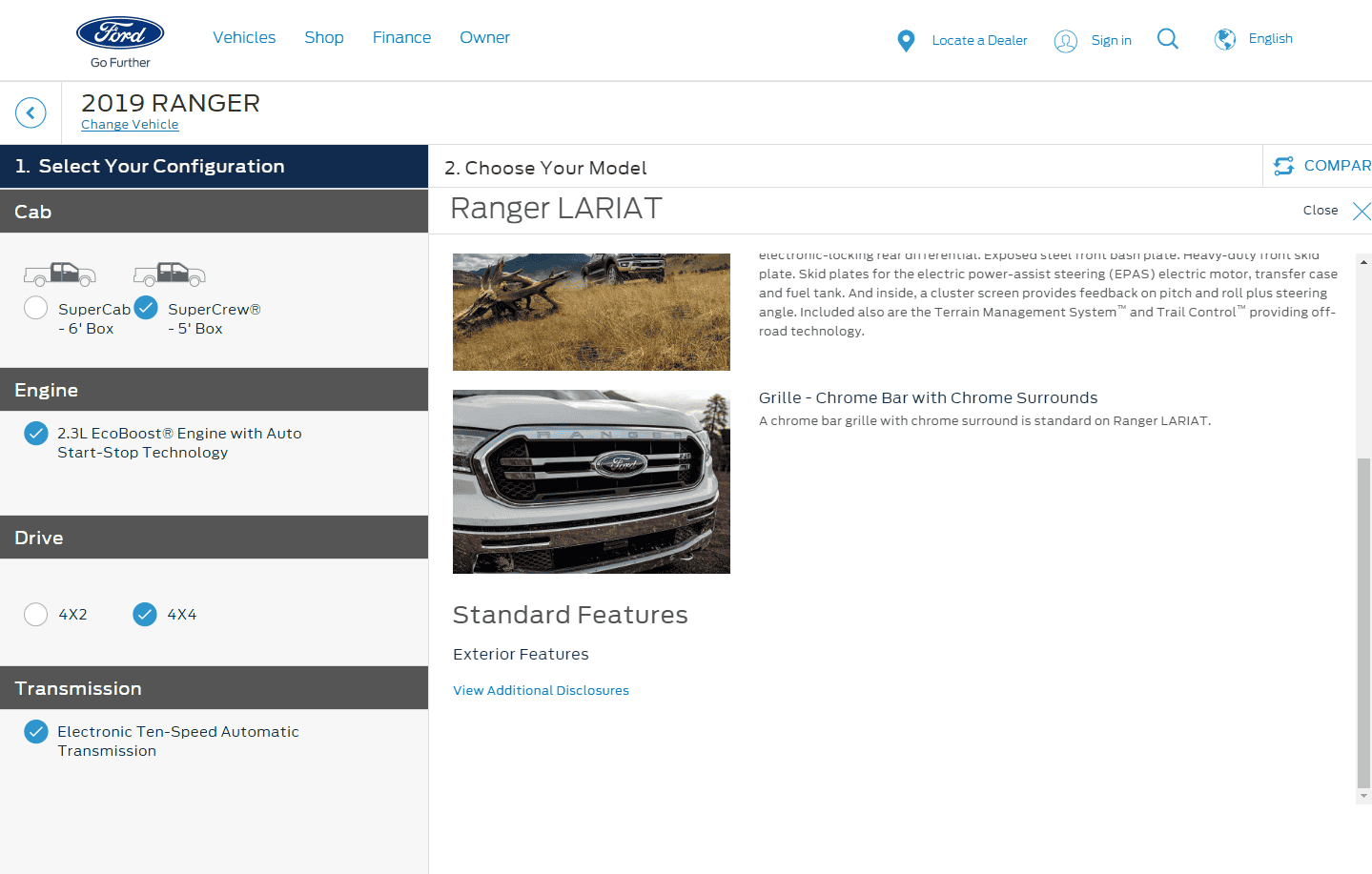The height and width of the screenshot is (874, 1372).
Task: Open the Vehicles menu
Action: [244, 37]
